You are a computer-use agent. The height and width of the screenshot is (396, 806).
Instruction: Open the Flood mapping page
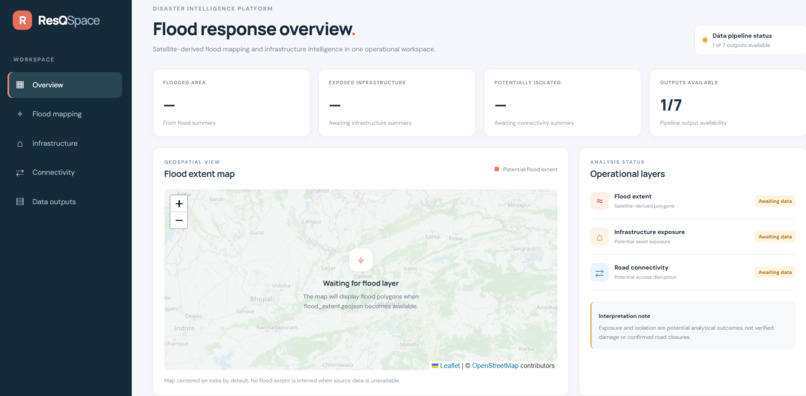point(65,114)
